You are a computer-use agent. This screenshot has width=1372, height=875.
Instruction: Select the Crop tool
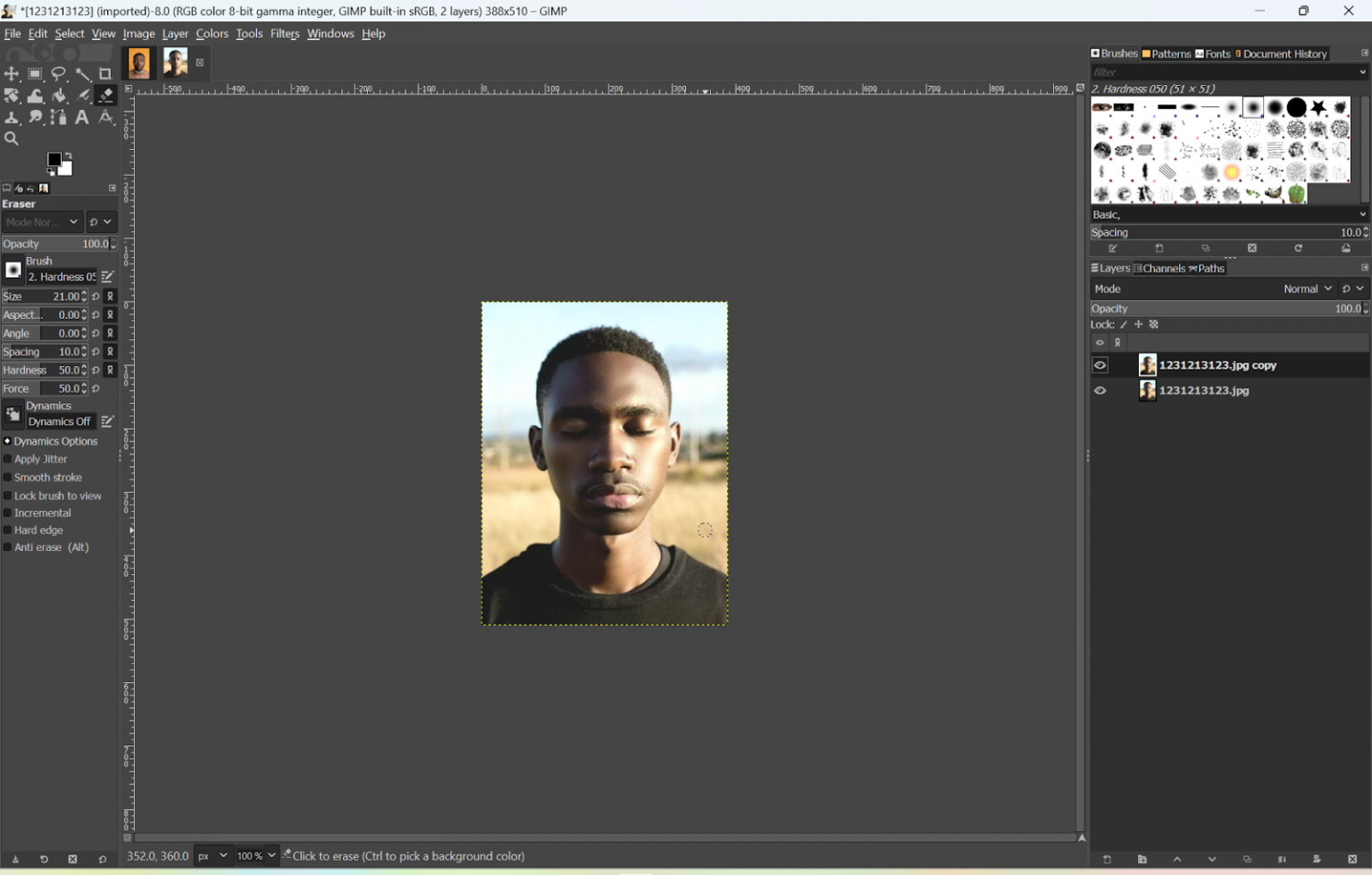(105, 74)
